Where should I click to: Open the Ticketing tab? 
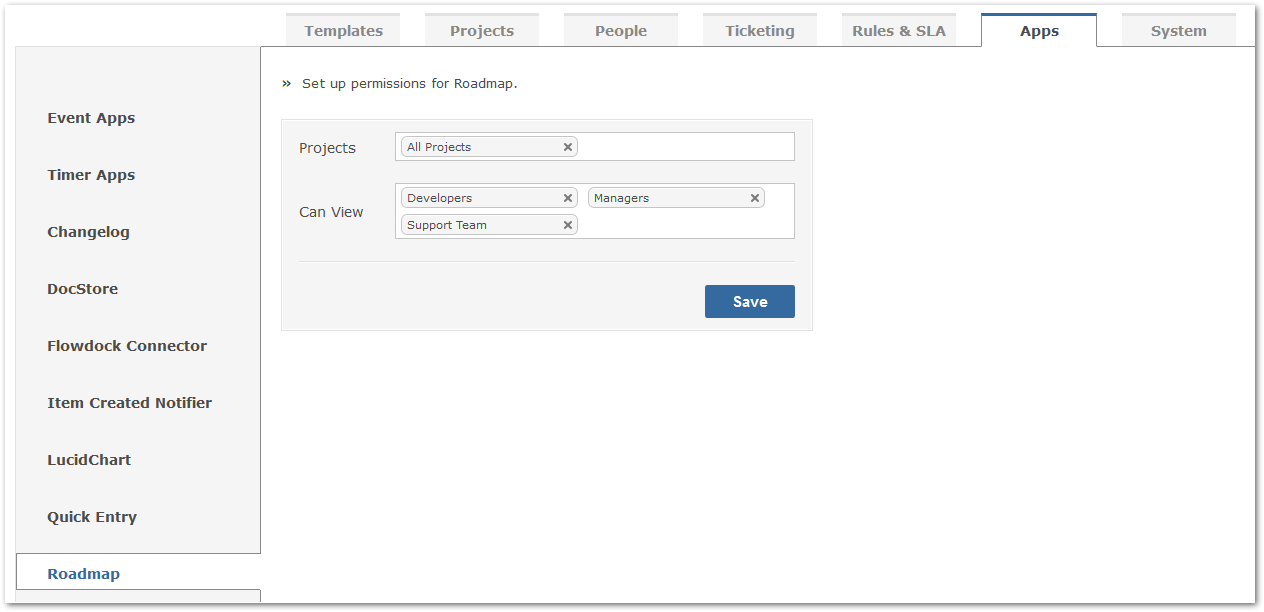[760, 30]
